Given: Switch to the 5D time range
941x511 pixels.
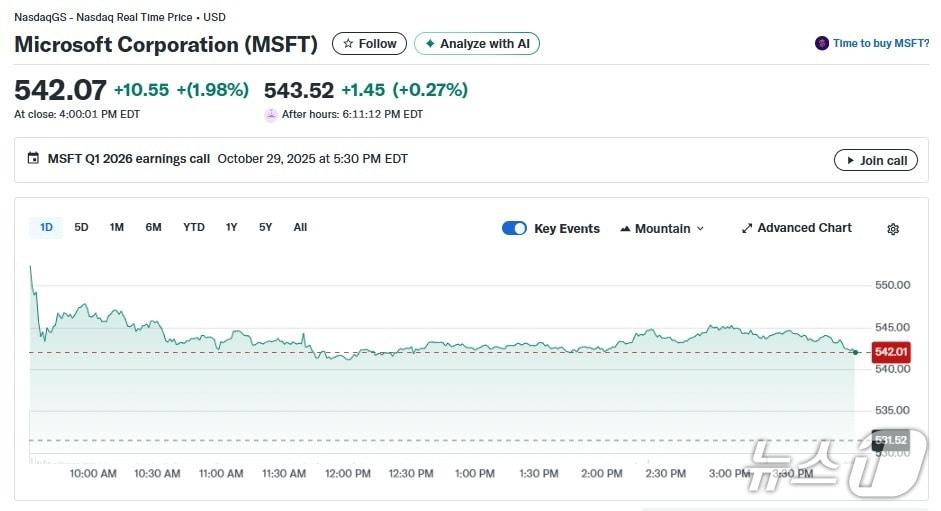Looking at the screenshot, I should pos(81,228).
